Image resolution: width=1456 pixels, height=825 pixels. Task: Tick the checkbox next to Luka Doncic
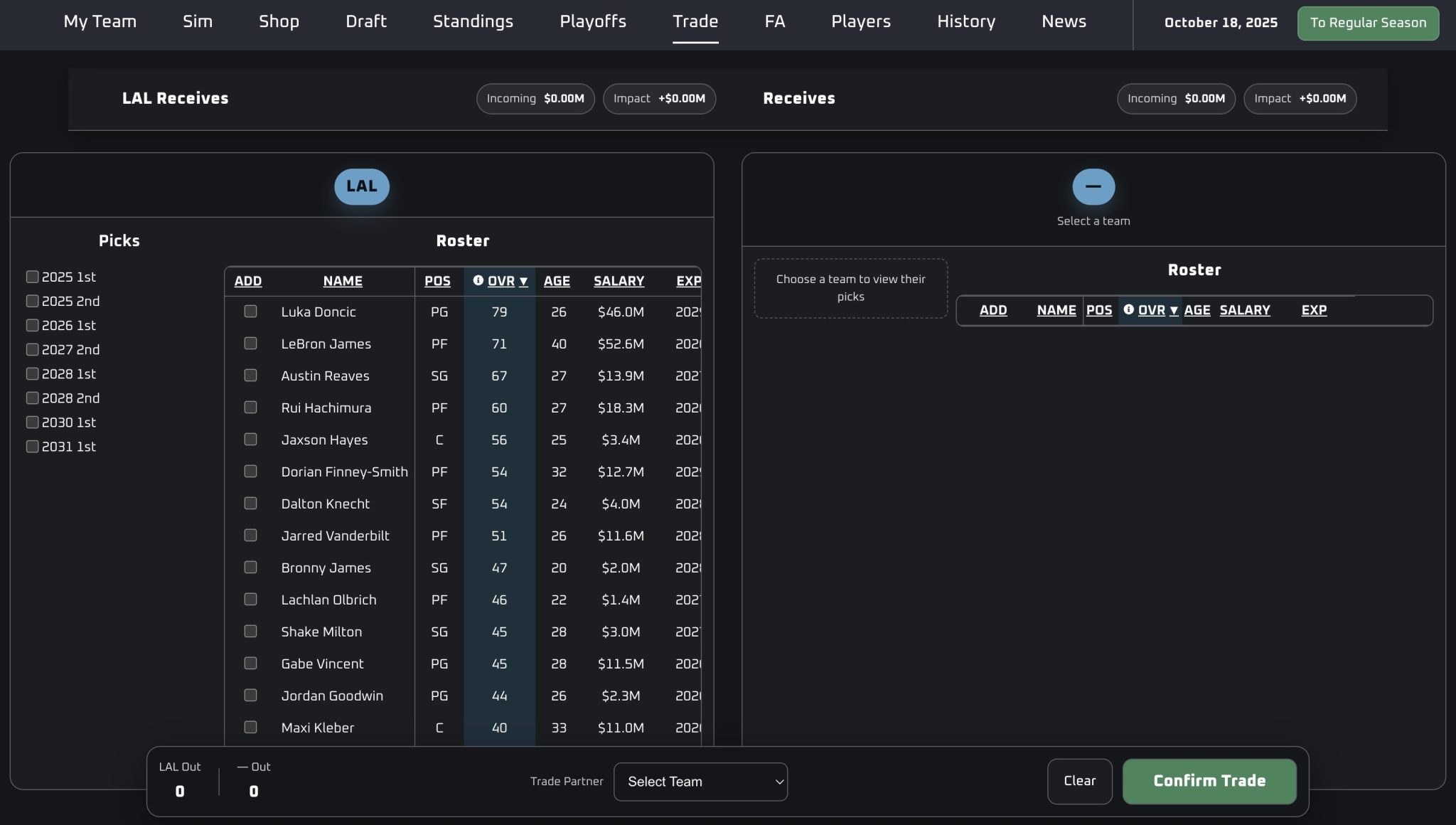tap(250, 312)
